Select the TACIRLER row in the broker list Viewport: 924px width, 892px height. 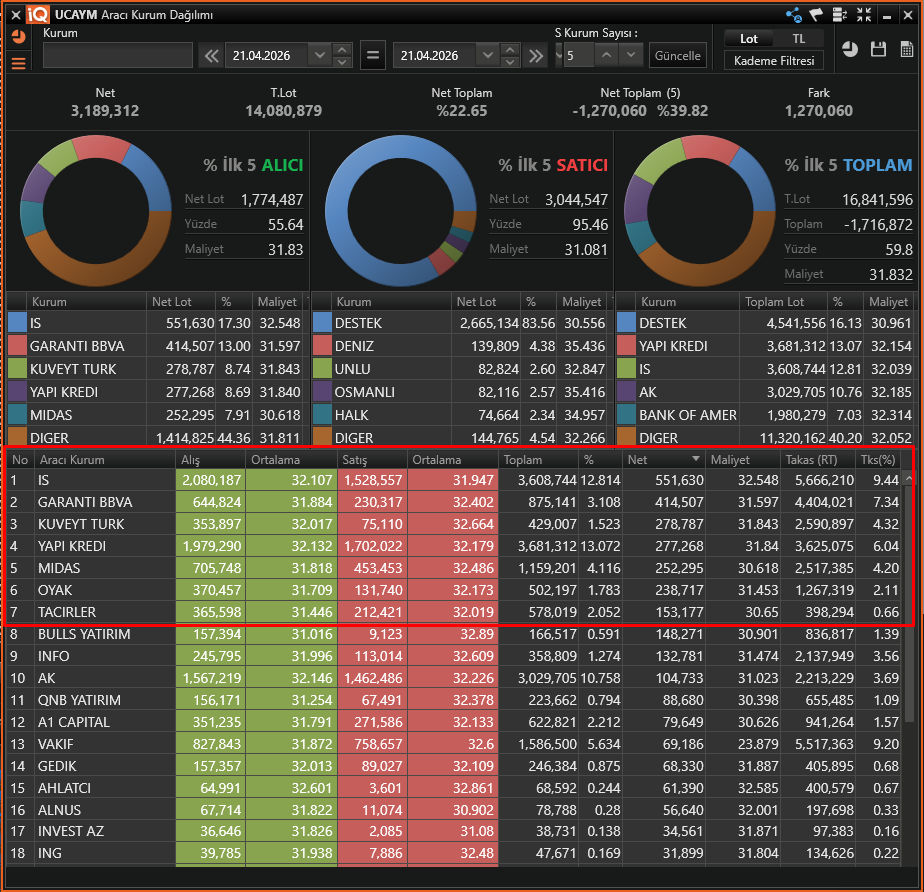point(454,612)
